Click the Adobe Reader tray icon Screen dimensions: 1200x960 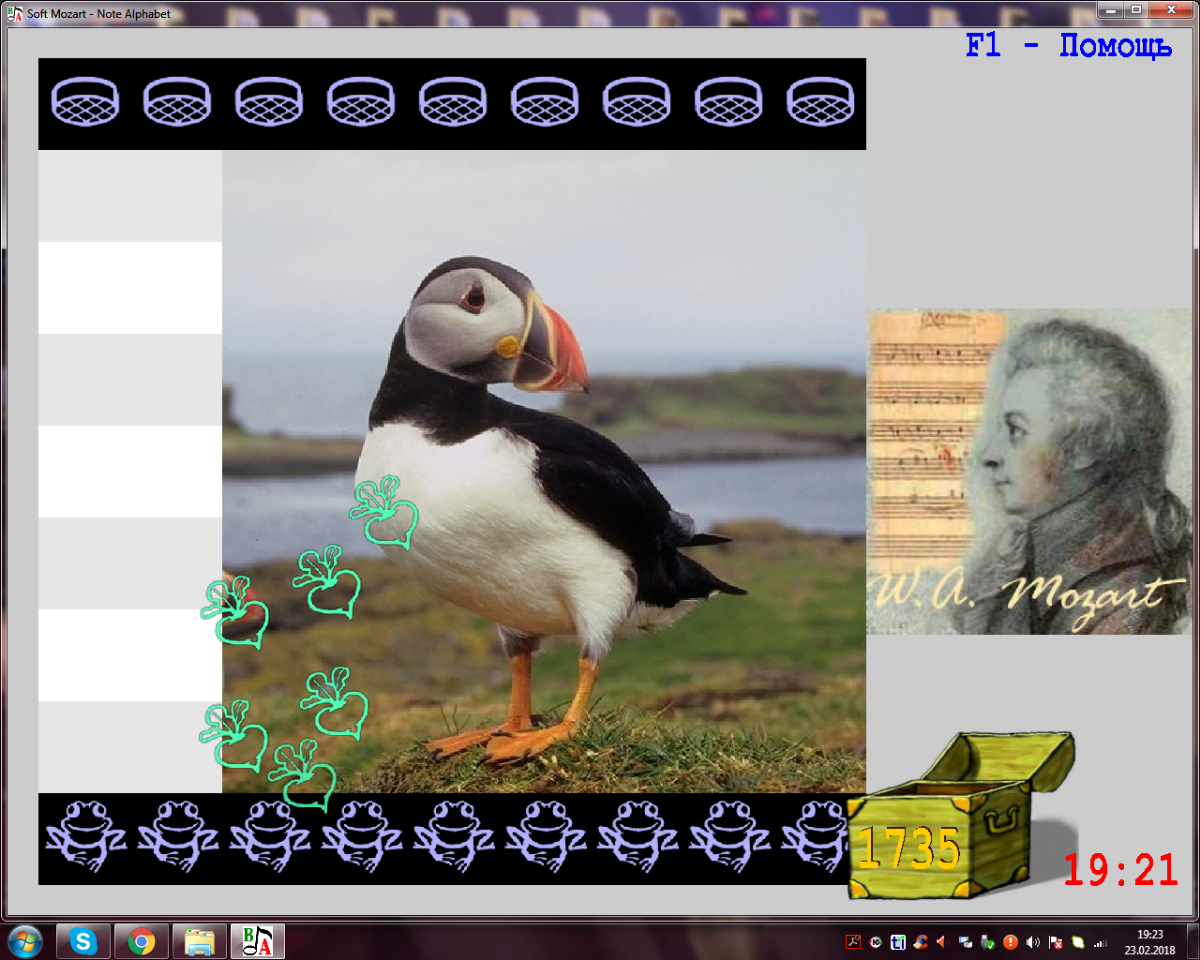click(x=853, y=942)
